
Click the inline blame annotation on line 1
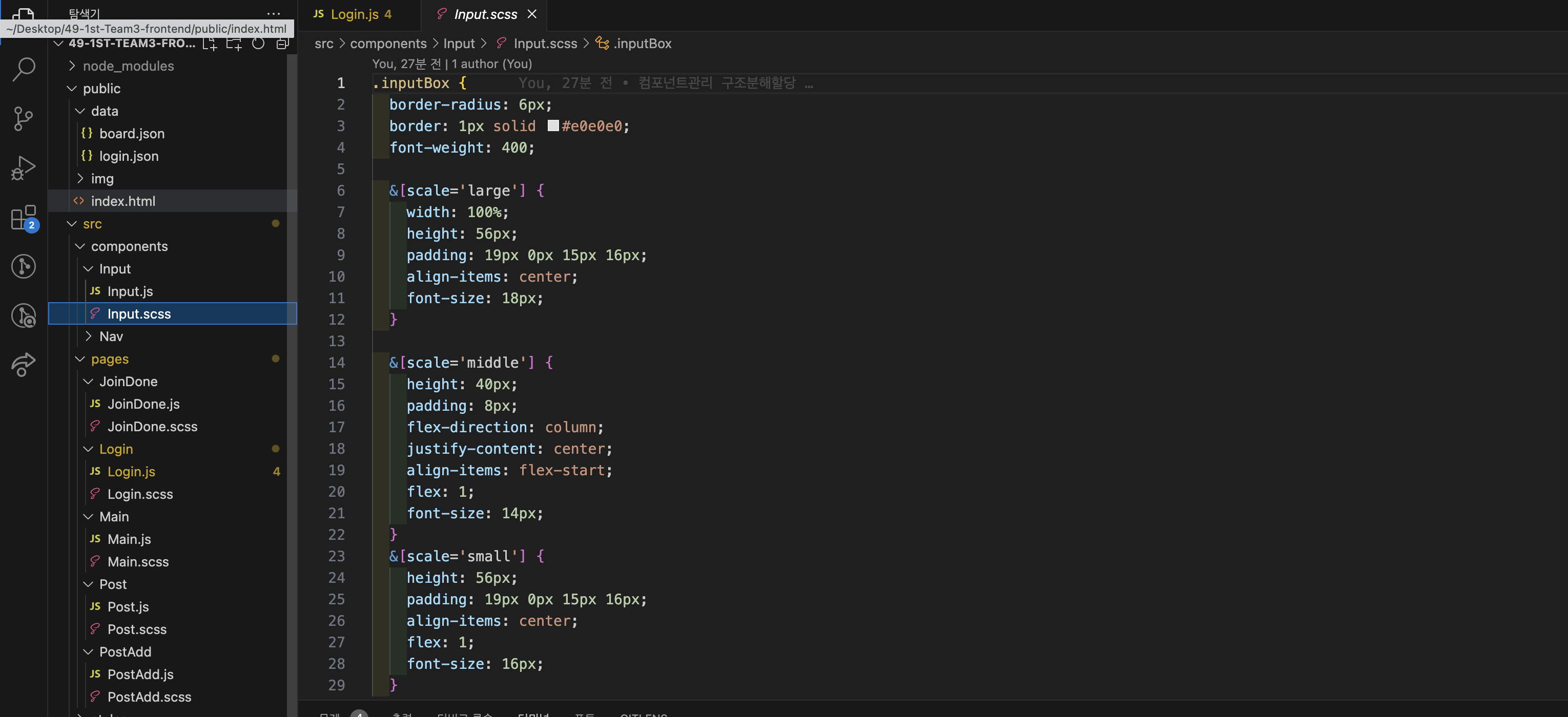[x=666, y=82]
